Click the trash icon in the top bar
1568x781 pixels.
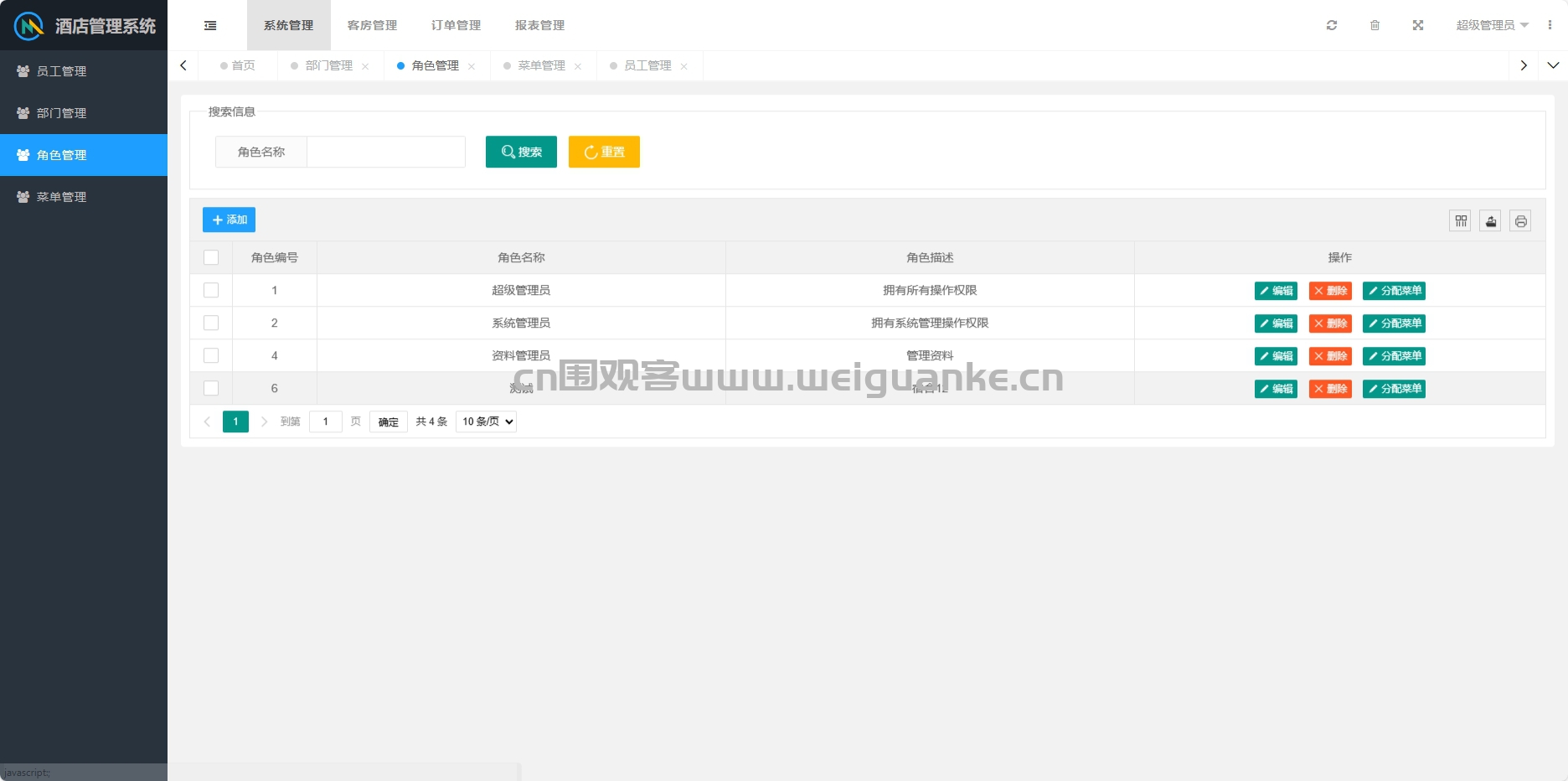pyautogui.click(x=1375, y=25)
